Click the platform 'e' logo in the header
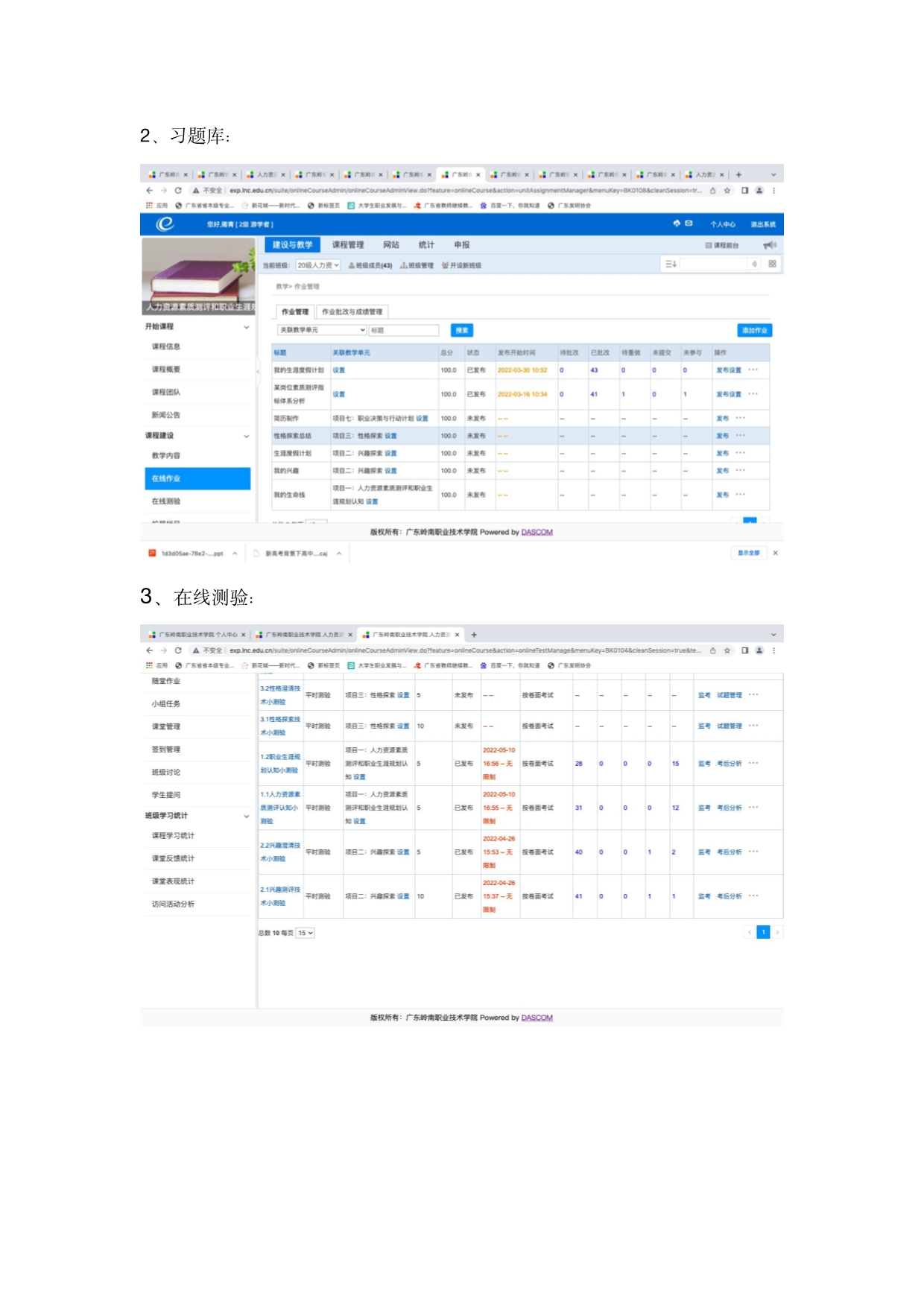 [x=165, y=224]
